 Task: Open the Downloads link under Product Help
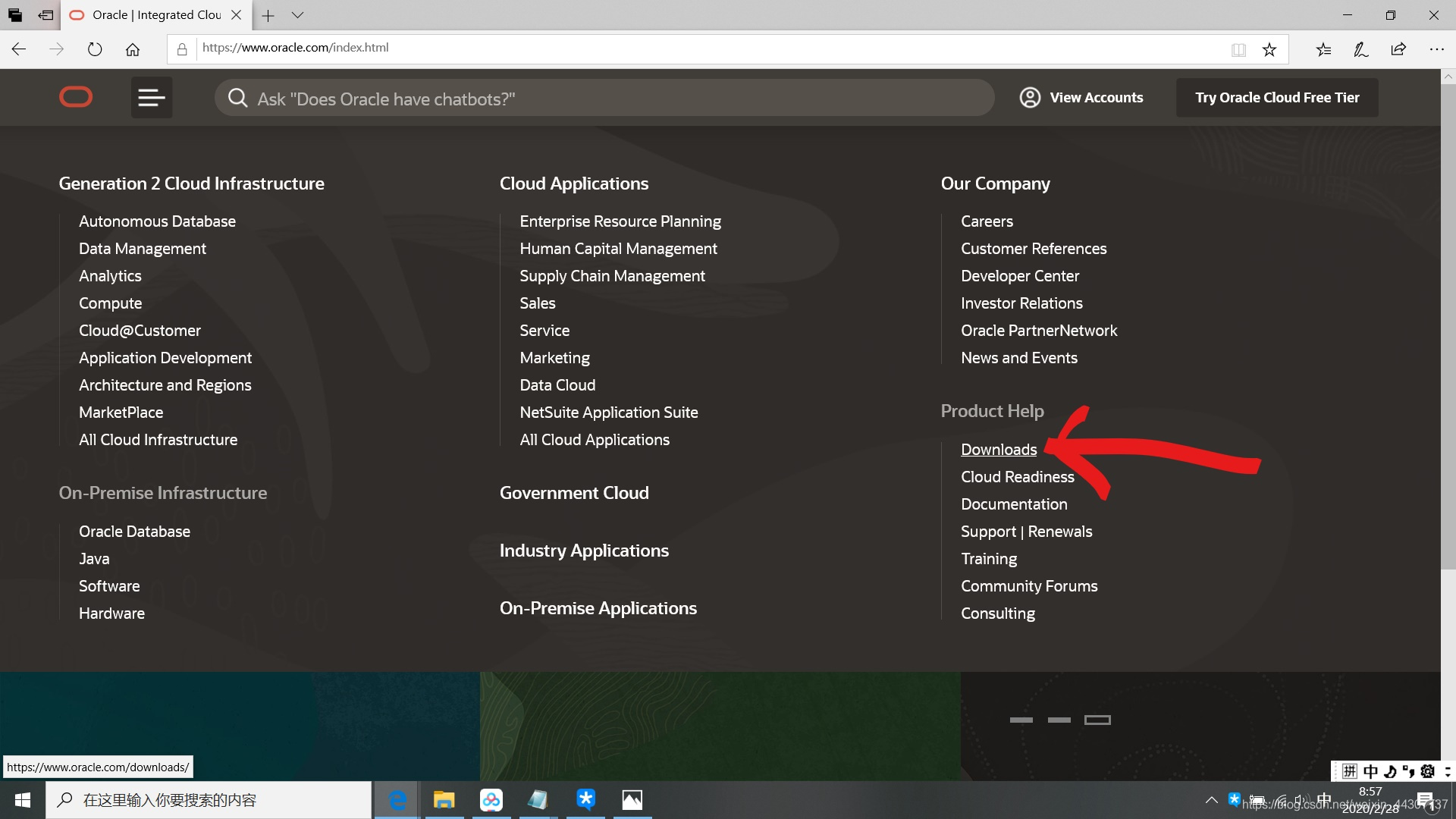tap(999, 449)
